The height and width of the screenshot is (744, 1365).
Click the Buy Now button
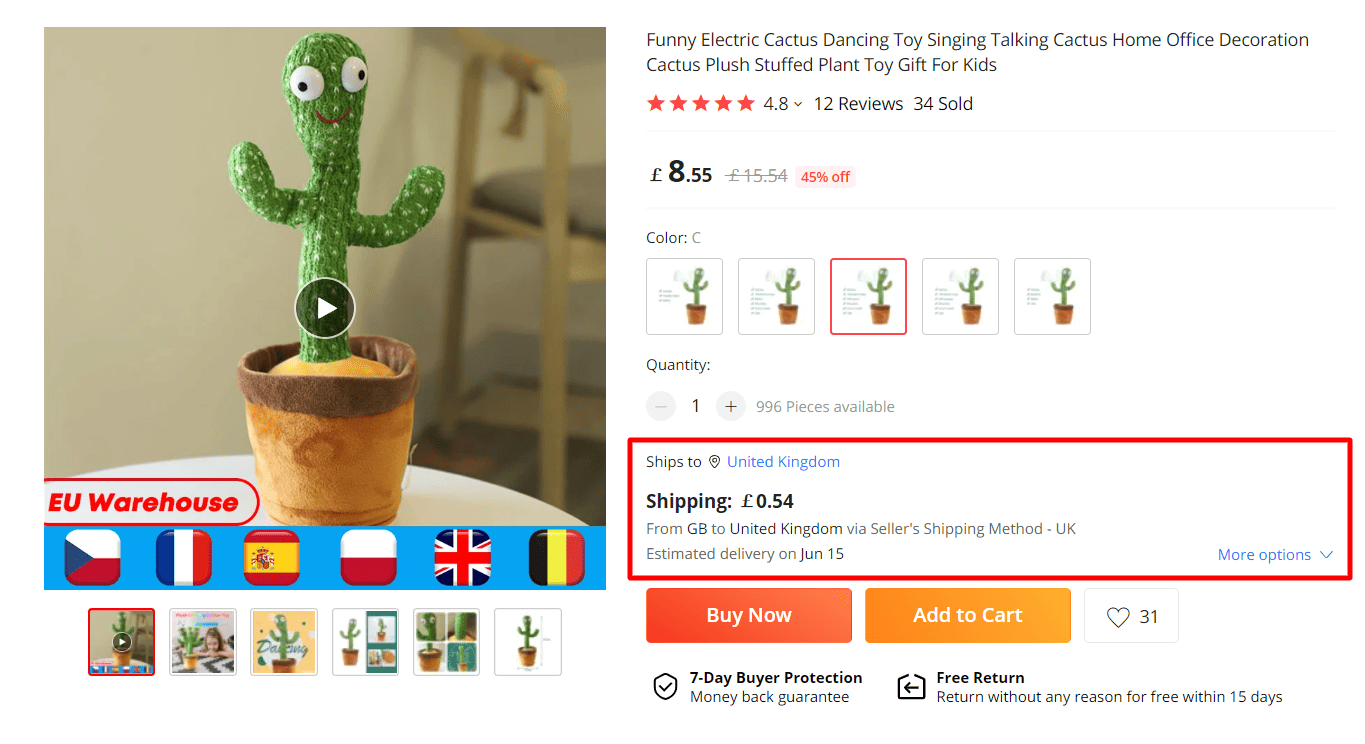[748, 615]
